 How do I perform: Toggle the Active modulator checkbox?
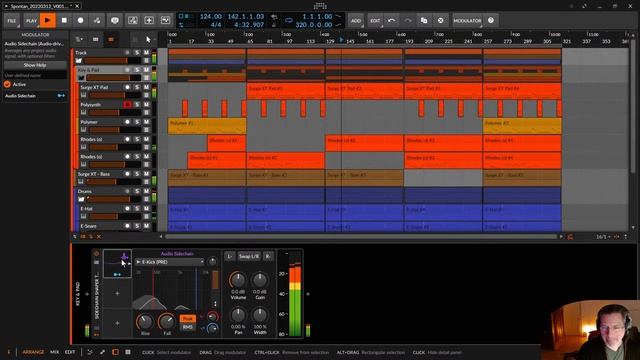coord(7,84)
